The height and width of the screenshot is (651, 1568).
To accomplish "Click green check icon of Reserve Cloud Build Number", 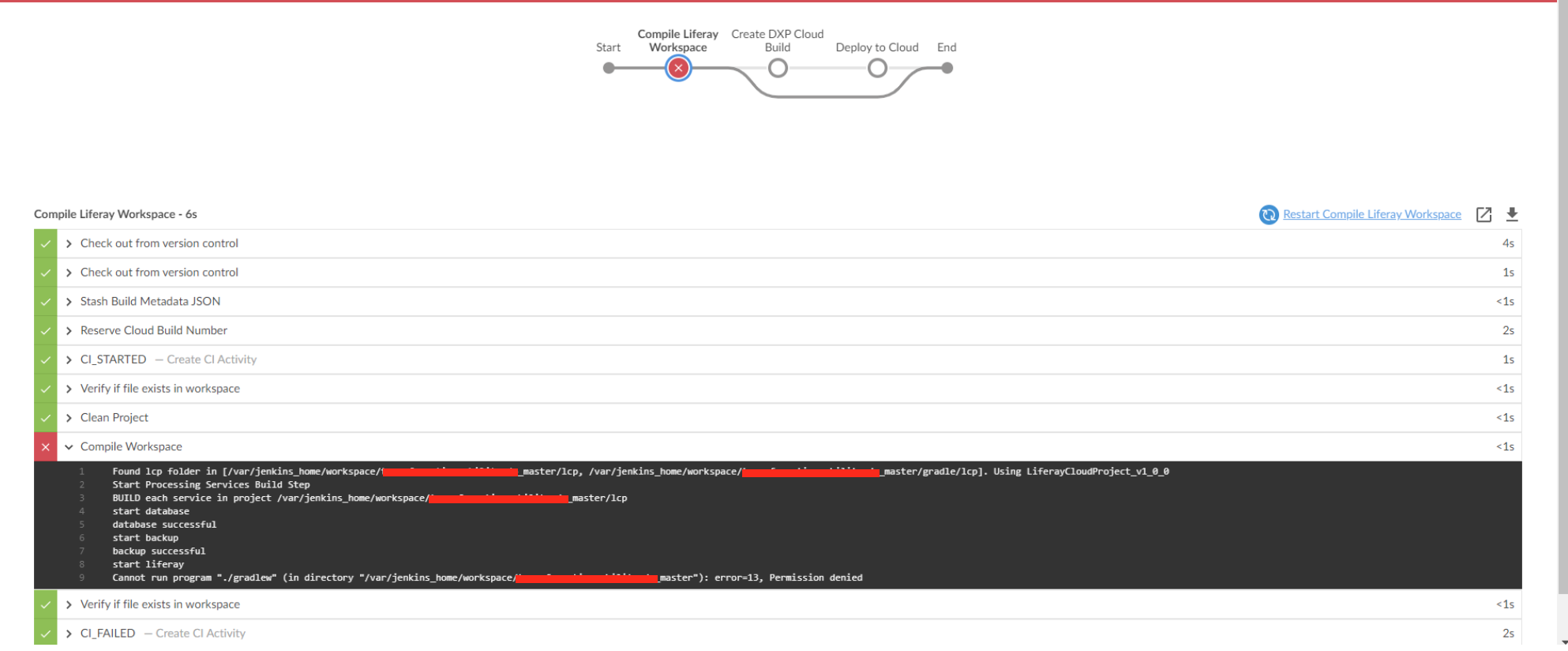I will 45,330.
